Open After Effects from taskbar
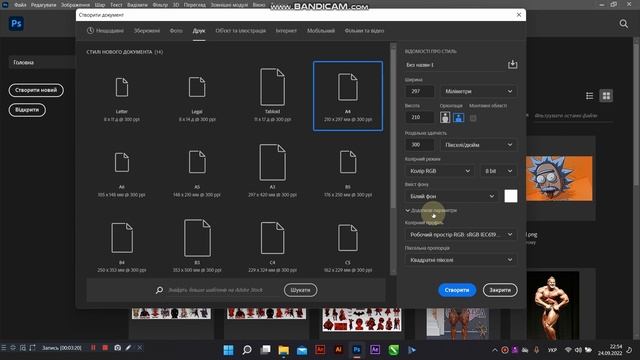 375,350
